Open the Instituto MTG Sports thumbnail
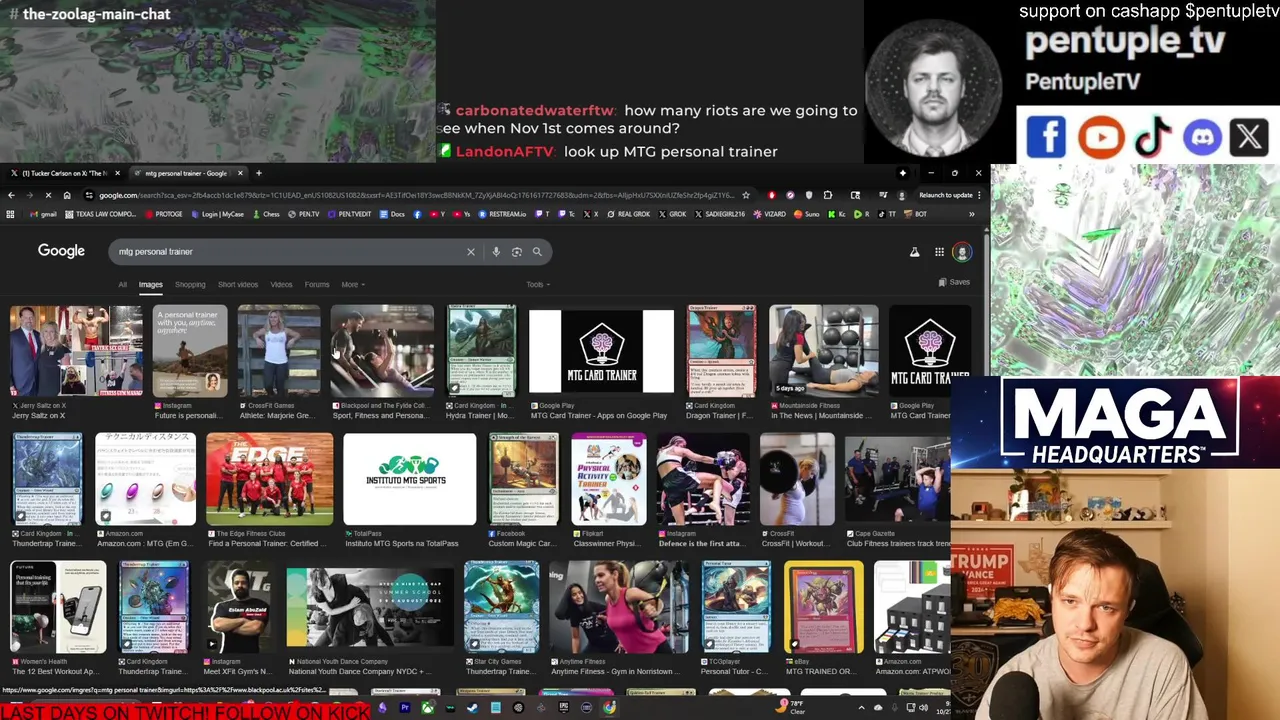 click(410, 479)
